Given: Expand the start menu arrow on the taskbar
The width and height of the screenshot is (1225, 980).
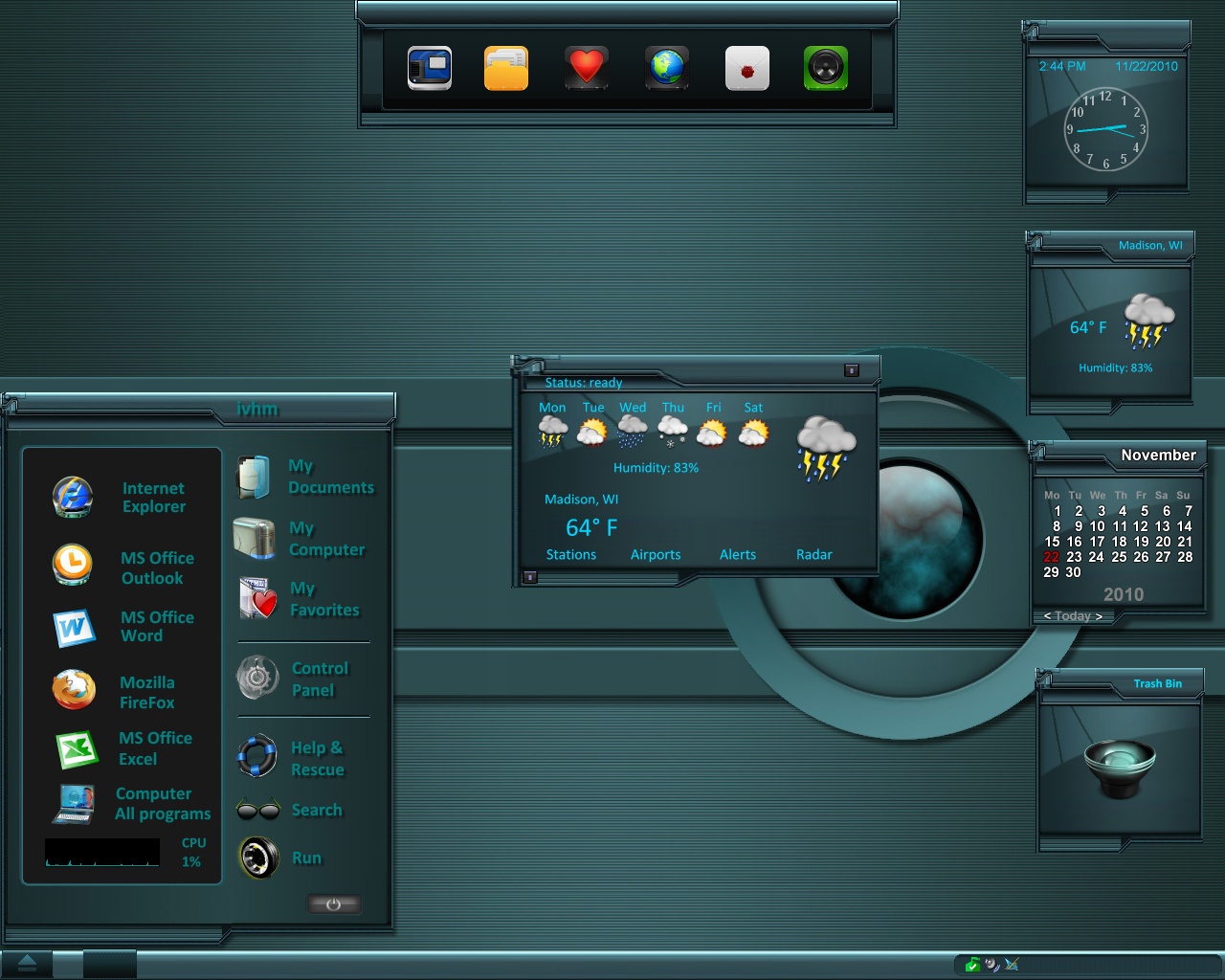Looking at the screenshot, I should click(x=27, y=963).
